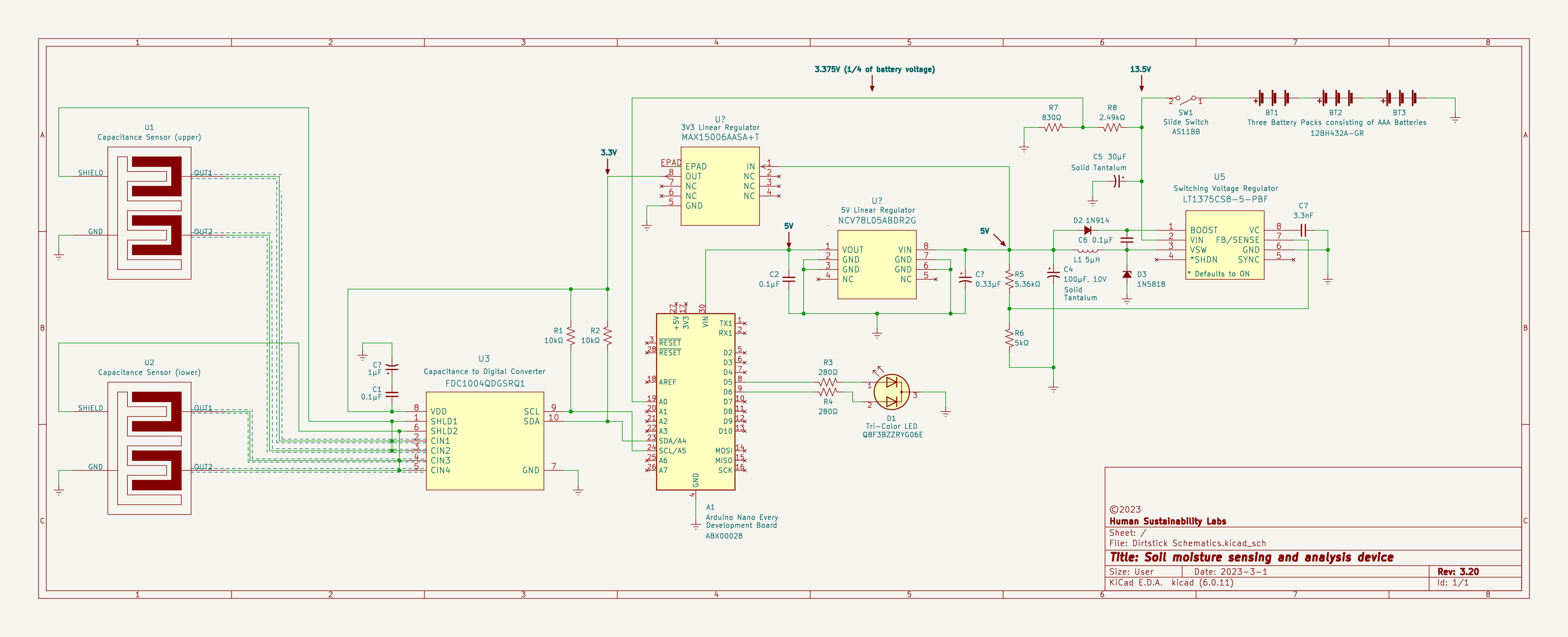The width and height of the screenshot is (1568, 637).
Task: Select the D1 tri-color LED symbol
Action: (892, 392)
